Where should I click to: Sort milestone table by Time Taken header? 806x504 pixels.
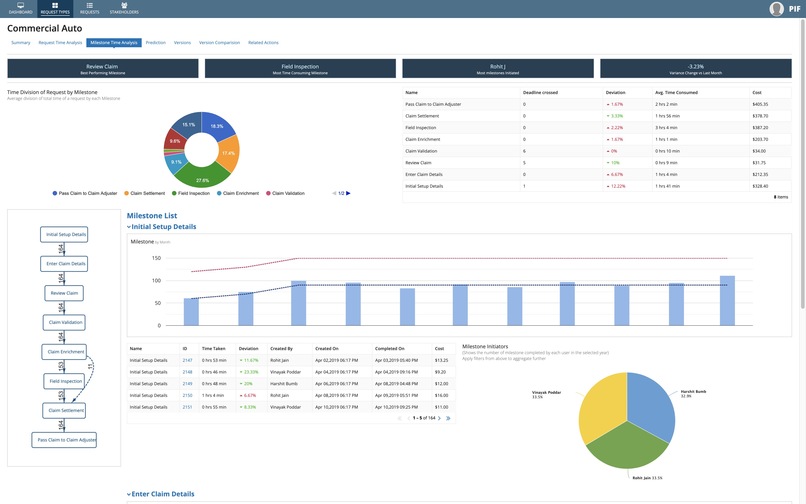213,349
